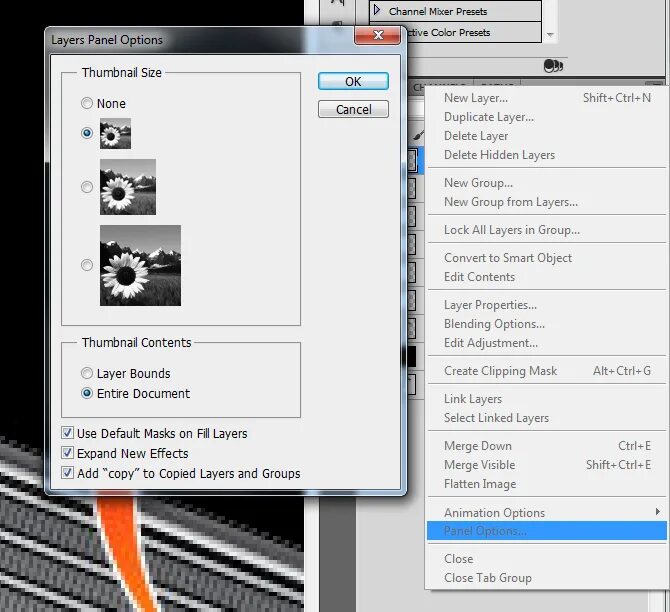The width and height of the screenshot is (670, 612).
Task: Select Delete Hidden Layers entry
Action: coord(547,155)
